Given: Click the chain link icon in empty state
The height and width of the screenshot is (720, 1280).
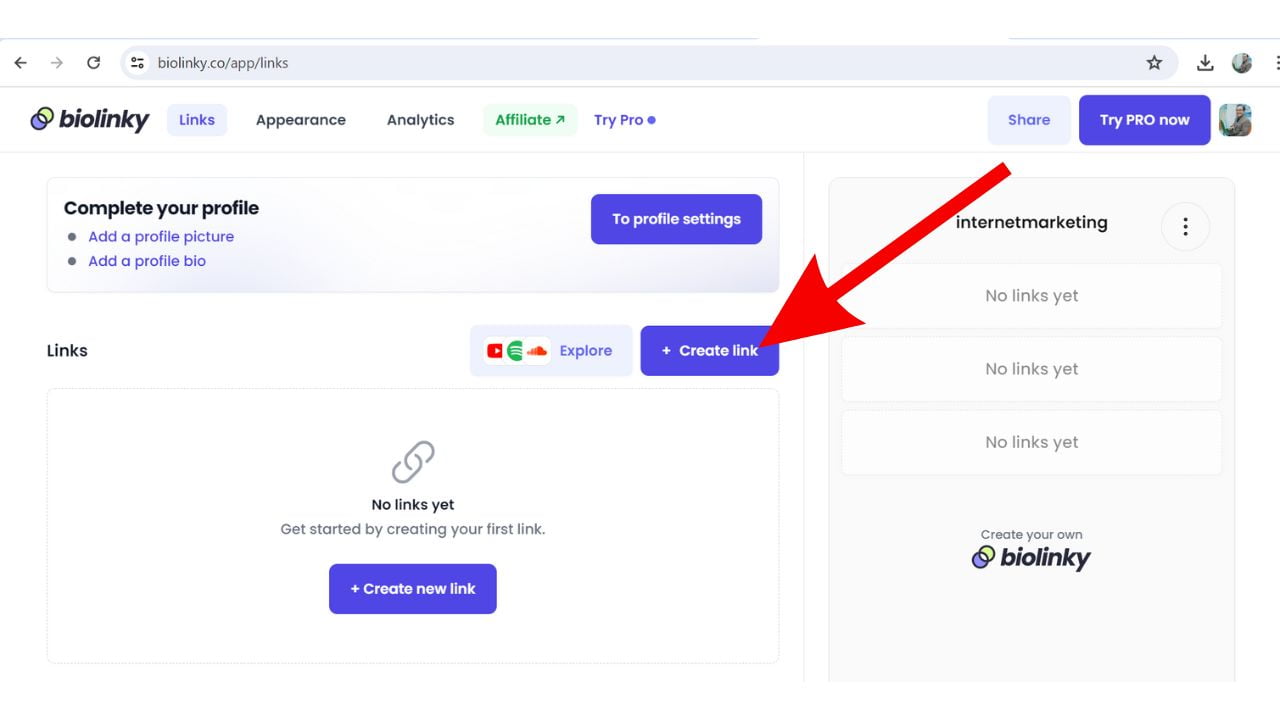Looking at the screenshot, I should pos(413,462).
